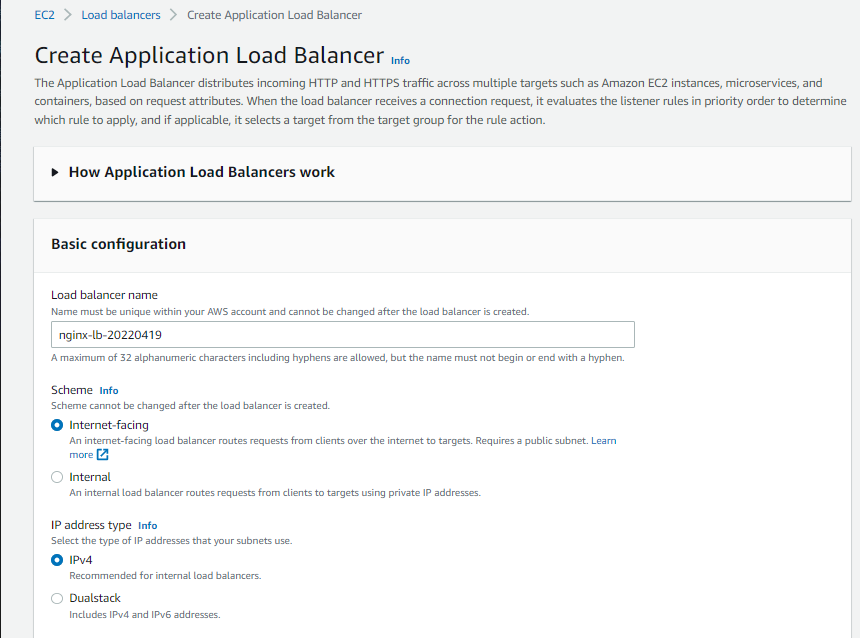Open Load balancers breadcrumb link
The width and height of the screenshot is (860, 638).
pyautogui.click(x=121, y=15)
